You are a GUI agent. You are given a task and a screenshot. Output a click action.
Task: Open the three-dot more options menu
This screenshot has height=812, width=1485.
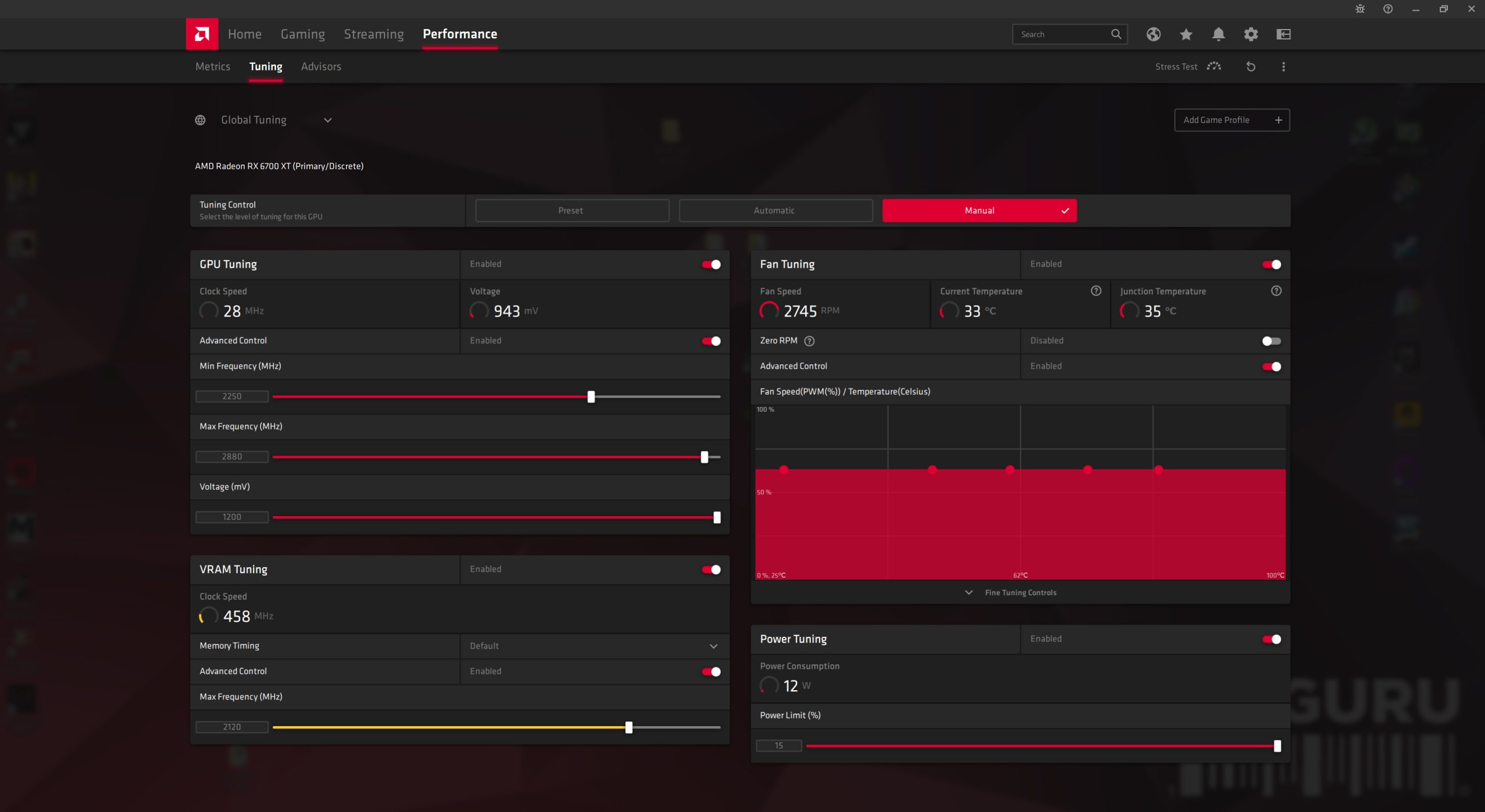1283,67
